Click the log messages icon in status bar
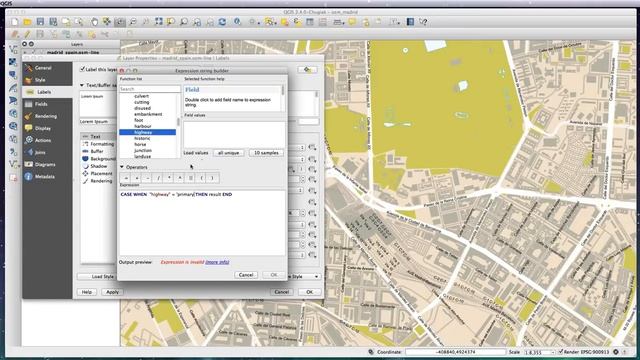The width and height of the screenshot is (640, 360). coord(625,351)
